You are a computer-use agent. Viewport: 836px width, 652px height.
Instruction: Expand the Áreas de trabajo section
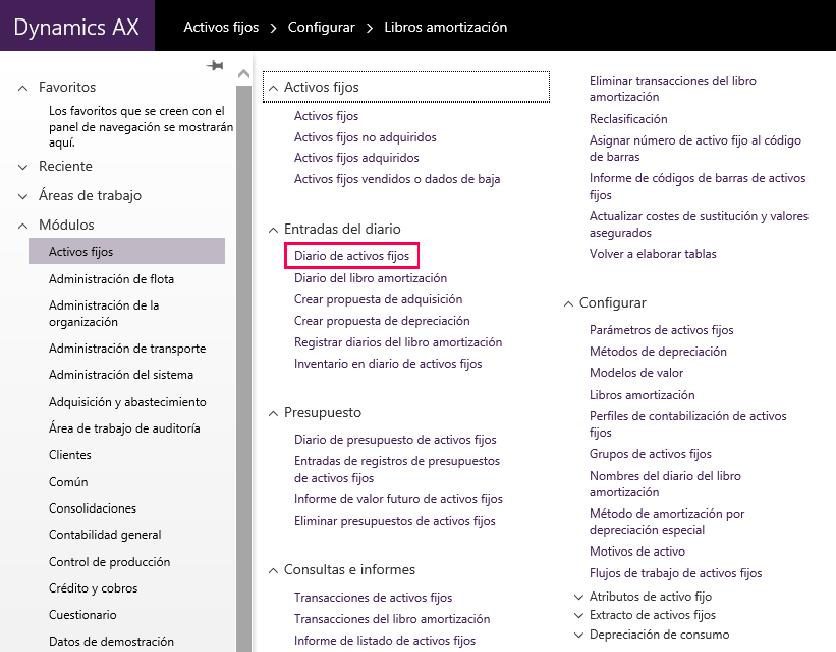[x=22, y=196]
